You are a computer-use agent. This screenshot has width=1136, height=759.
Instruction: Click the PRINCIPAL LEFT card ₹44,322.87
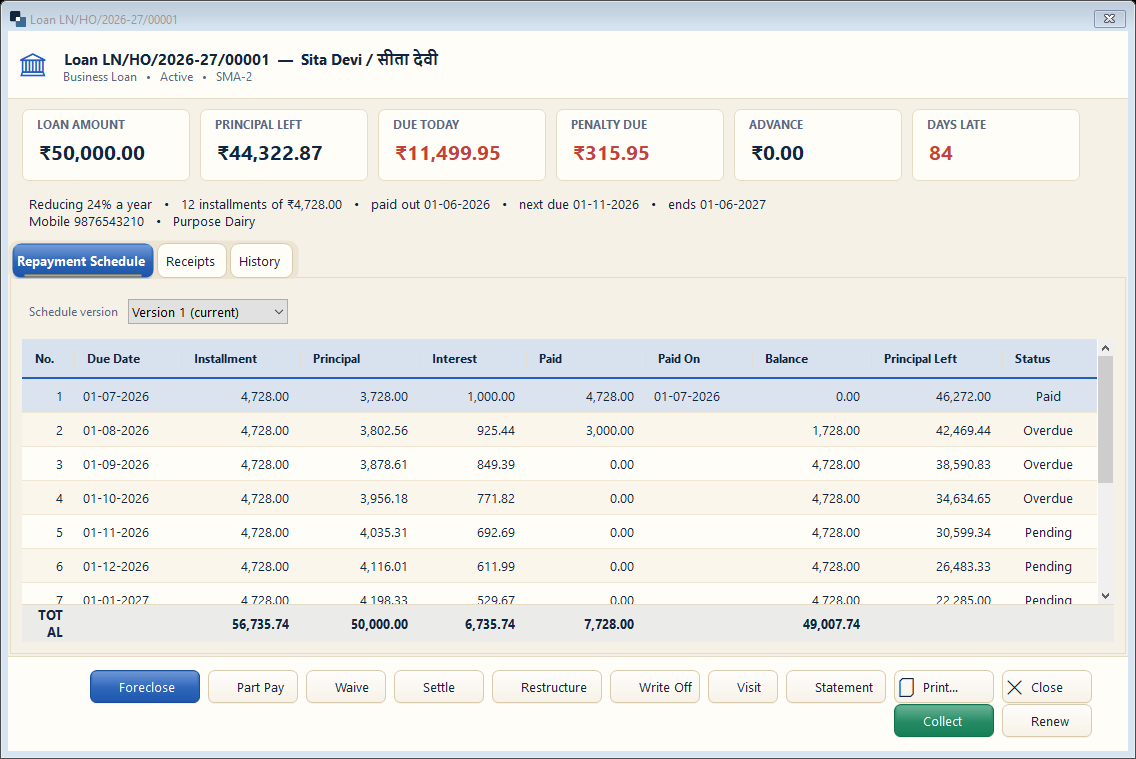284,145
